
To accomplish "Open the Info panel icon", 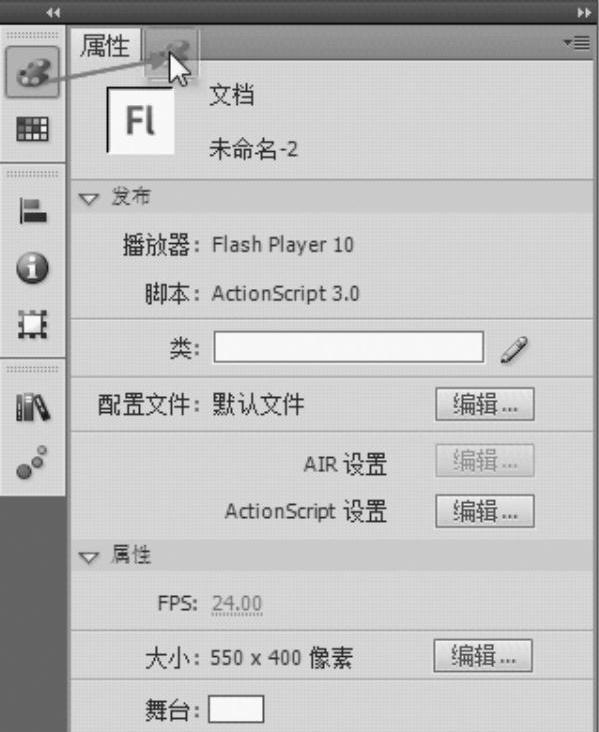I will click(x=32, y=268).
